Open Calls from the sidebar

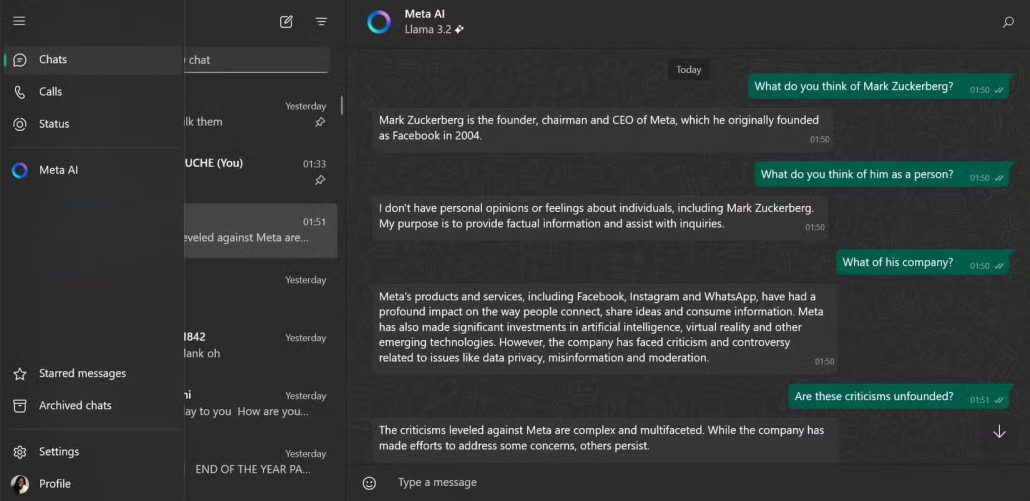[x=50, y=92]
